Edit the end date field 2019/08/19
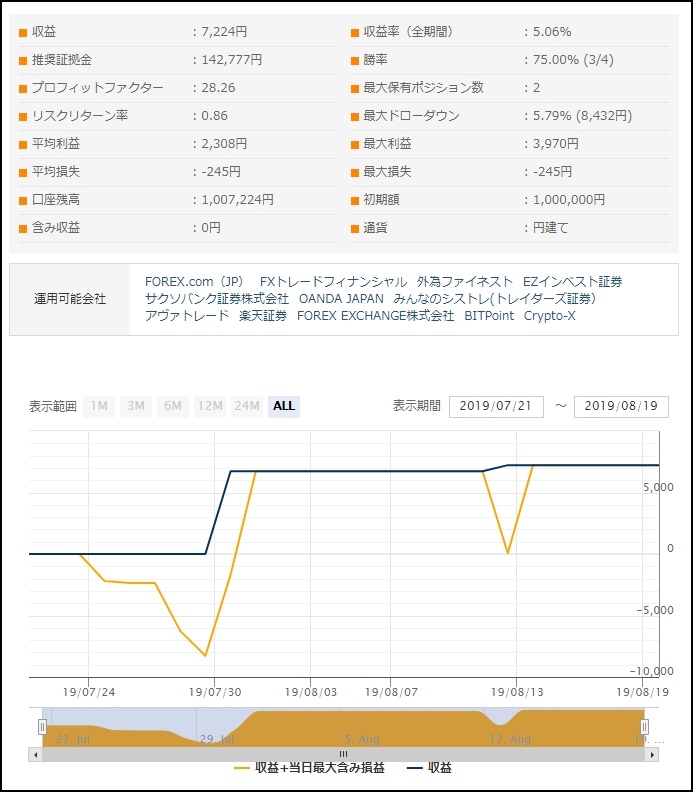Image resolution: width=693 pixels, height=792 pixels. click(621, 407)
